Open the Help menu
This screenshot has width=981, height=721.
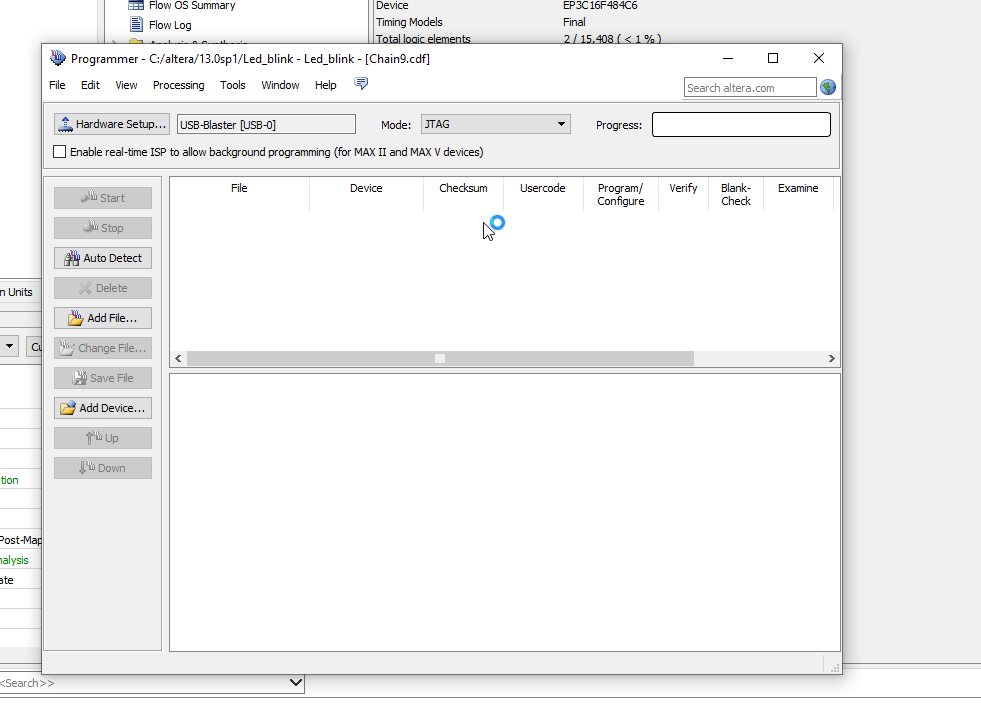click(325, 85)
